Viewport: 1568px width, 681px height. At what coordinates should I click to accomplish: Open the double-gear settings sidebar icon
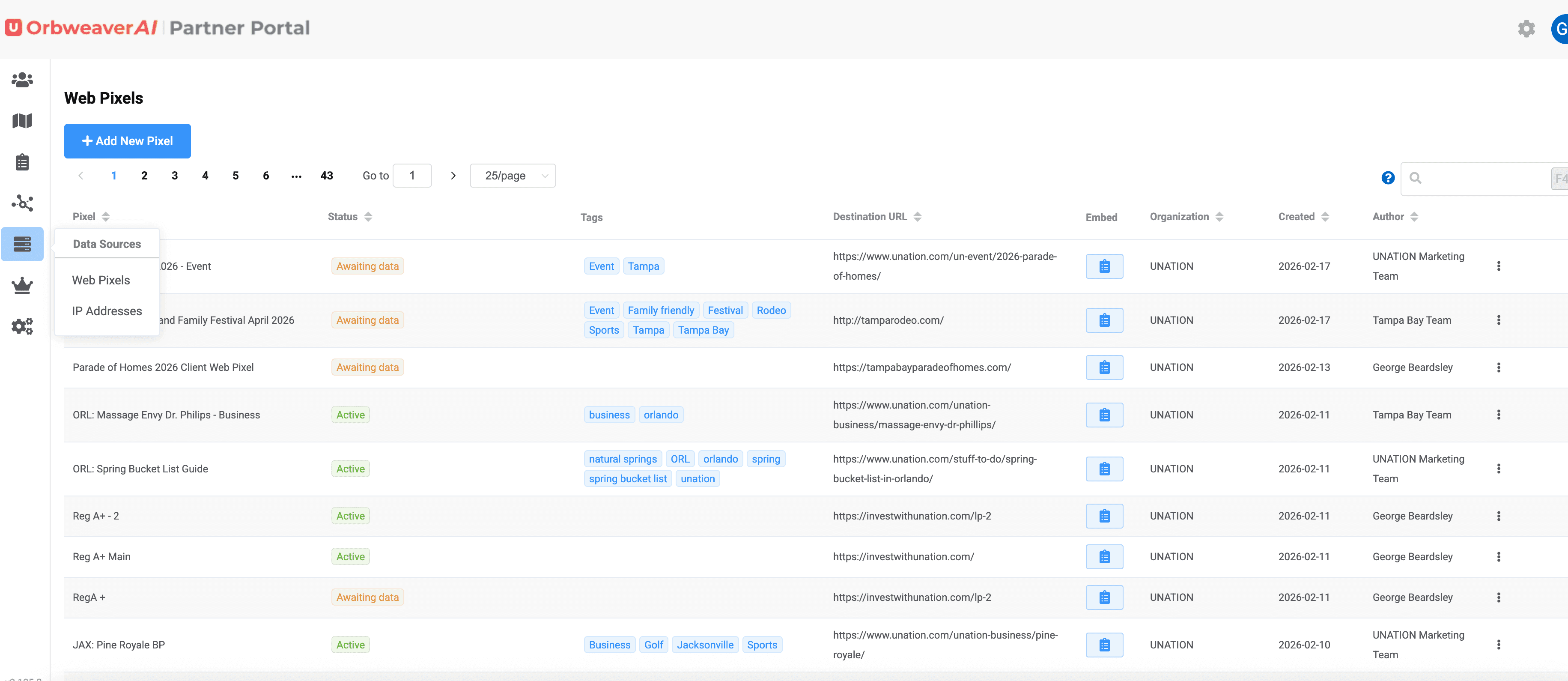click(x=22, y=326)
